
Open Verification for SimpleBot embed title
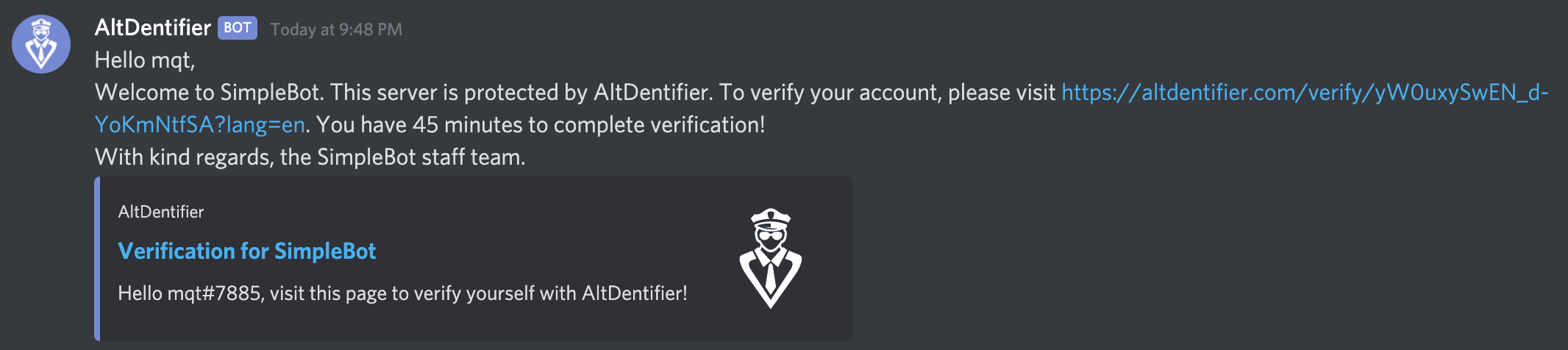[247, 251]
